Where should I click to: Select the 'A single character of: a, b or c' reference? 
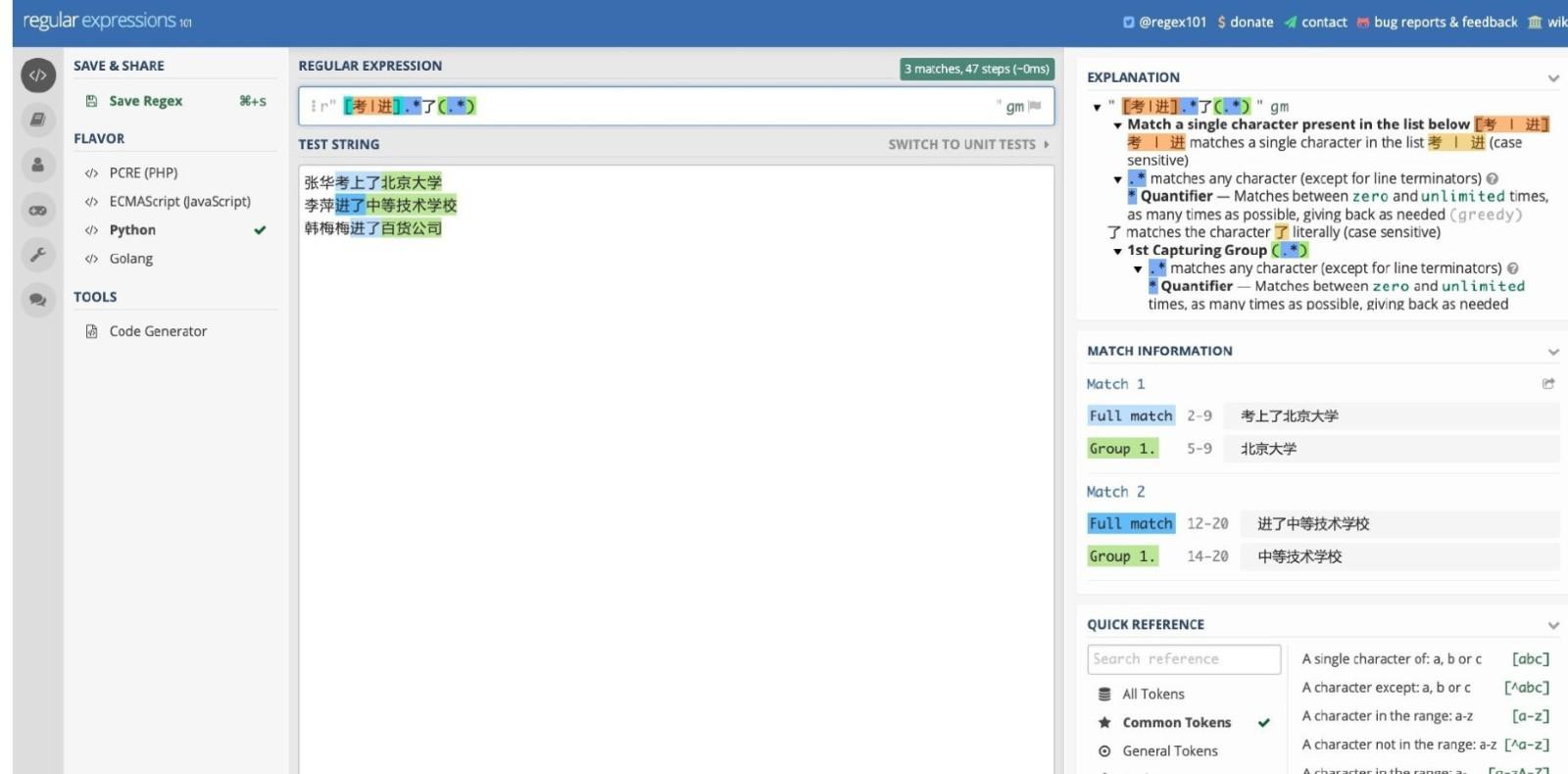tap(1426, 659)
